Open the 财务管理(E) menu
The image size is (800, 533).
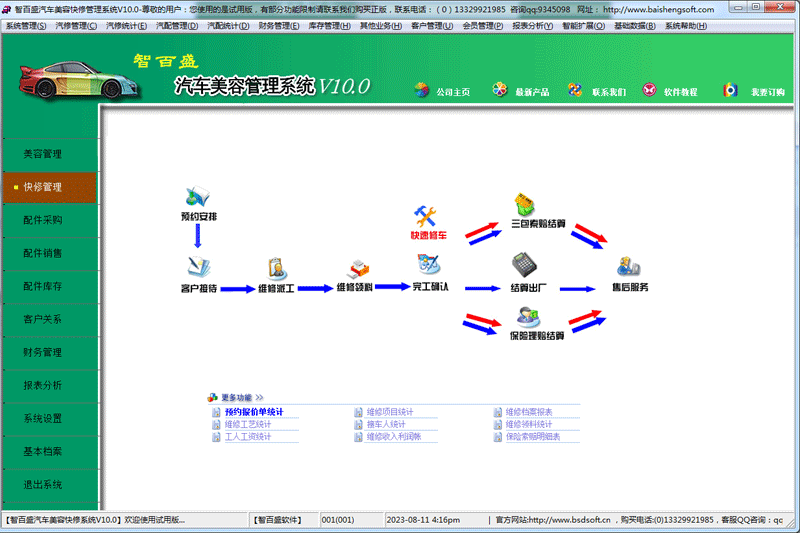coord(279,26)
